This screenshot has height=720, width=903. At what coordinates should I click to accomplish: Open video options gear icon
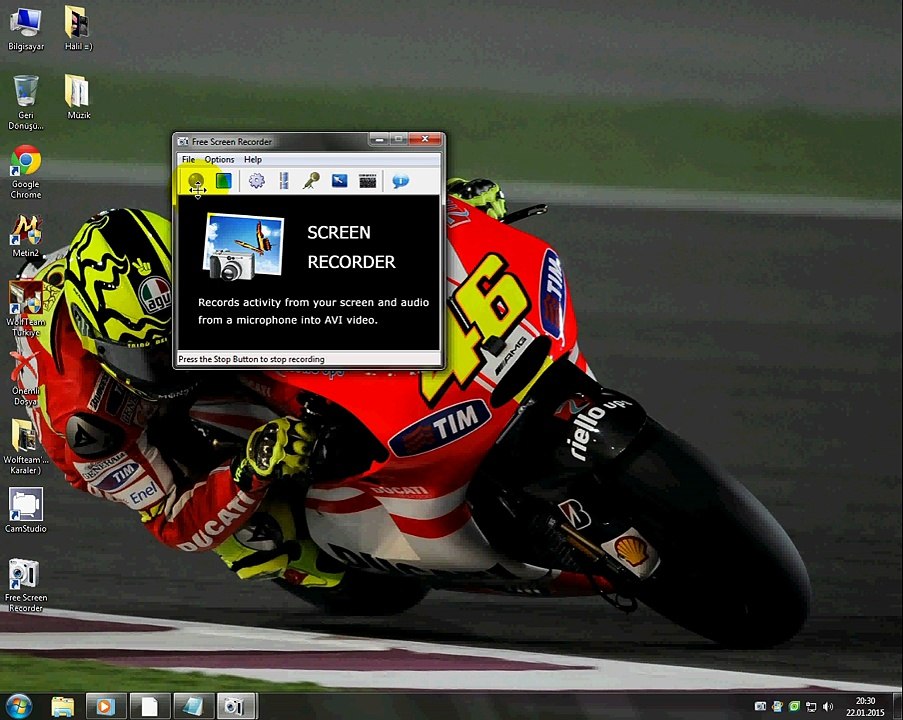coord(256,181)
